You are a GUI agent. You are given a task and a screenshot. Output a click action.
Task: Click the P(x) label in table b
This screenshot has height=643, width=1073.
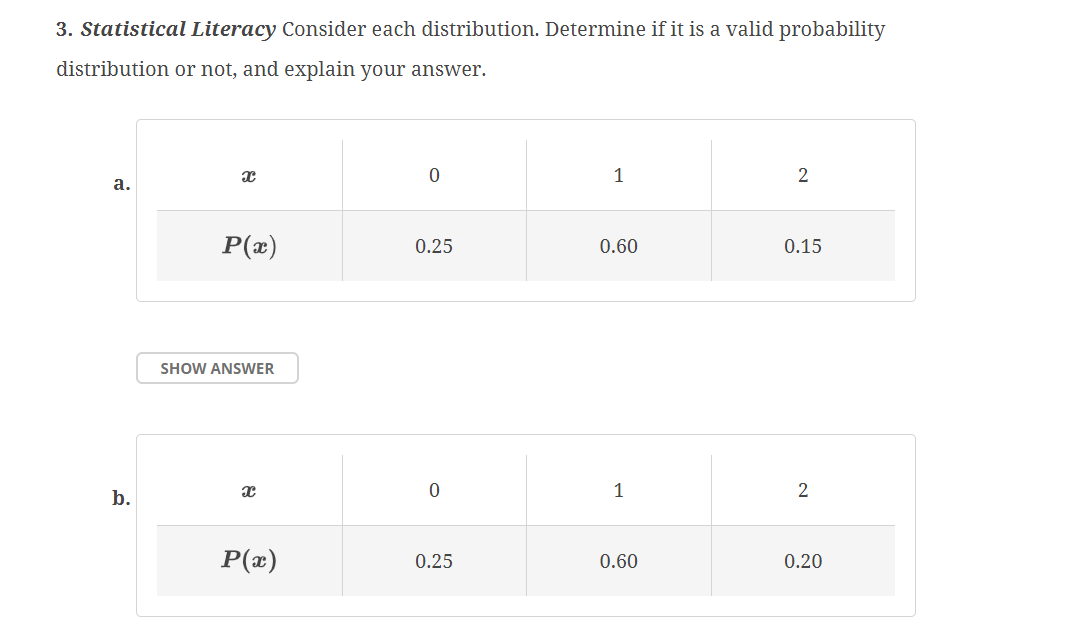pos(249,559)
